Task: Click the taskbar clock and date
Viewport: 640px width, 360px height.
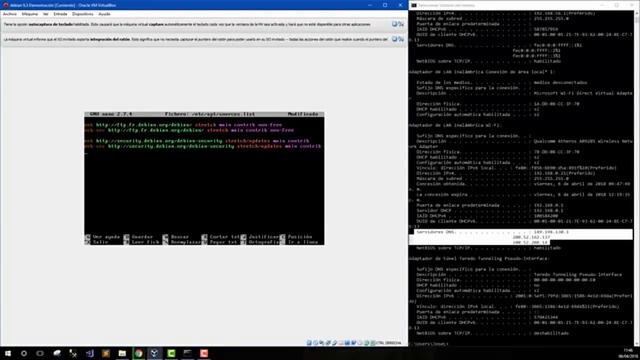Action: 628,353
